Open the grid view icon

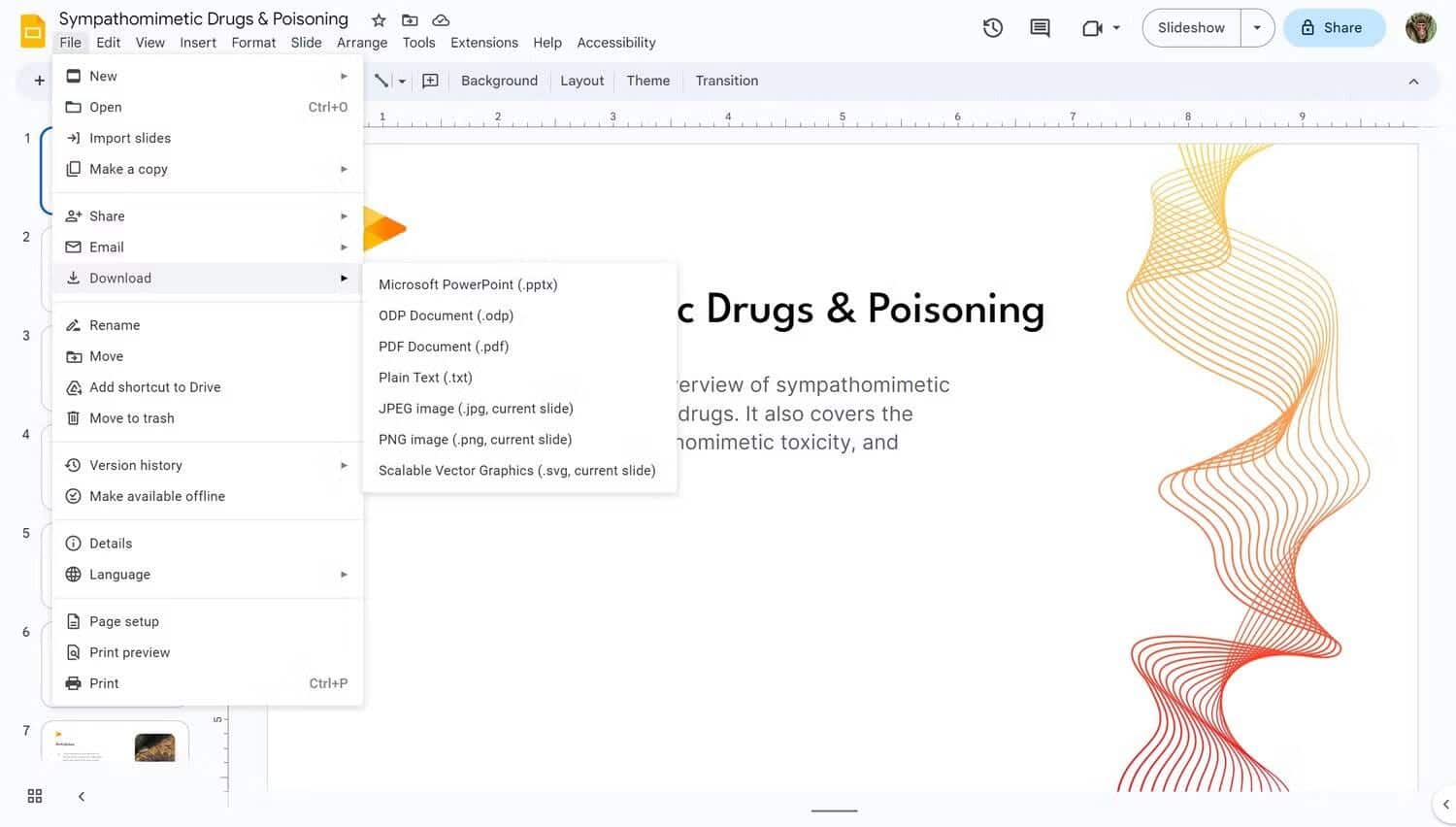click(35, 796)
